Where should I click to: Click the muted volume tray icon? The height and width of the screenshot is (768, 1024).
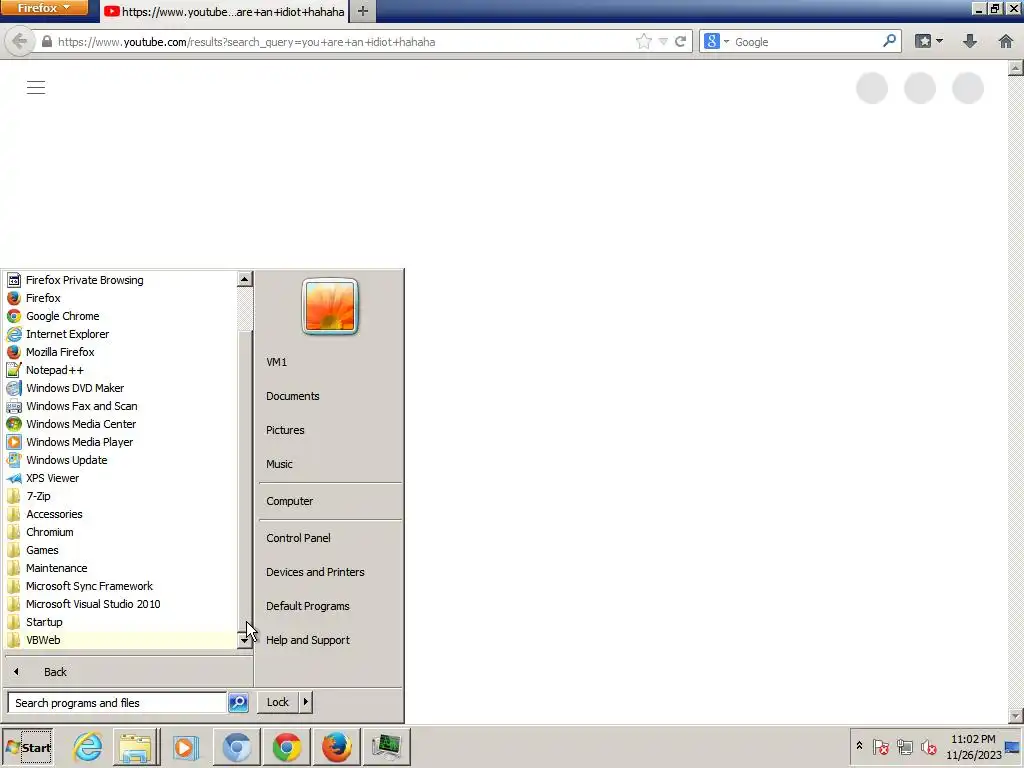coord(928,746)
